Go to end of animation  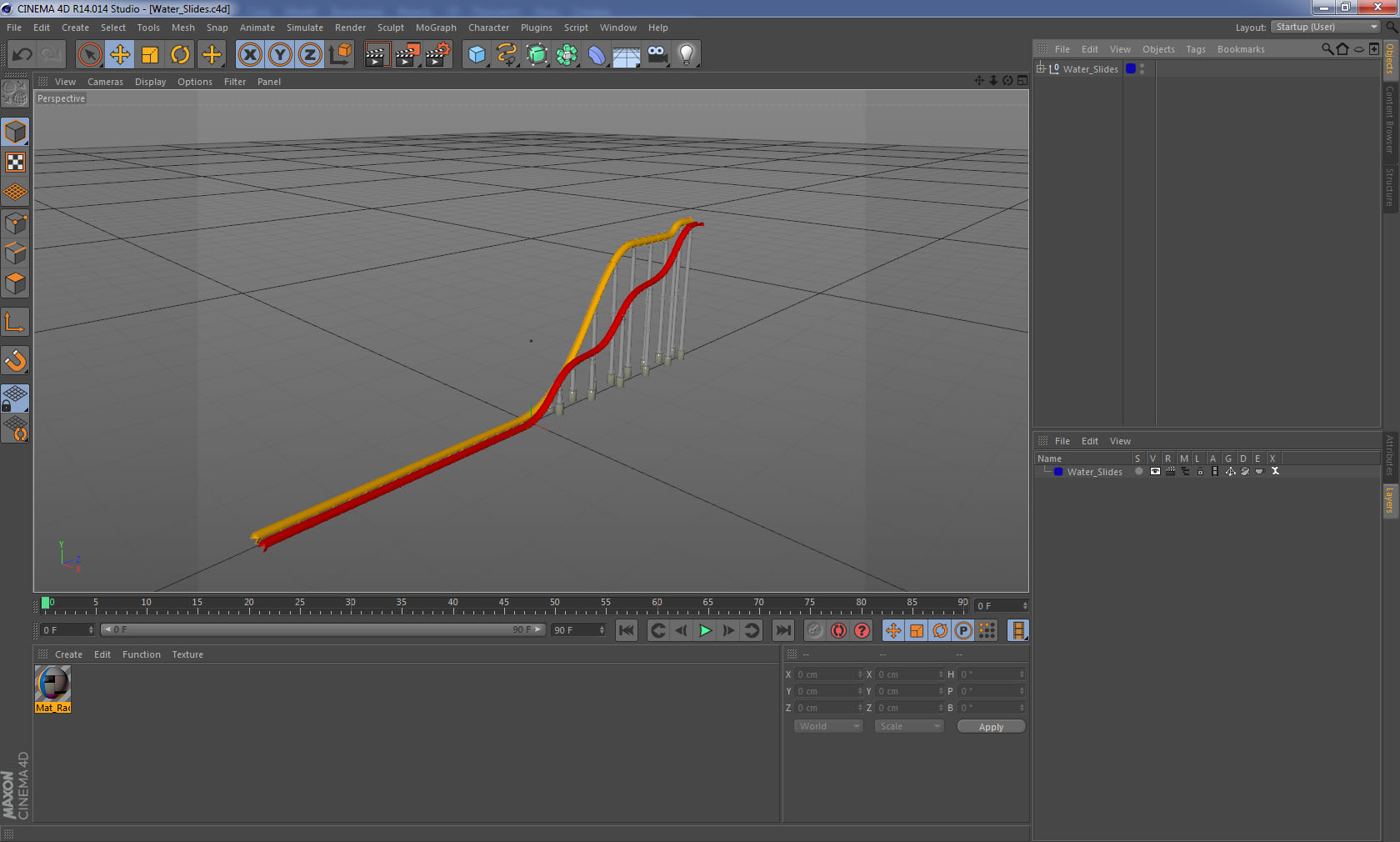click(782, 630)
